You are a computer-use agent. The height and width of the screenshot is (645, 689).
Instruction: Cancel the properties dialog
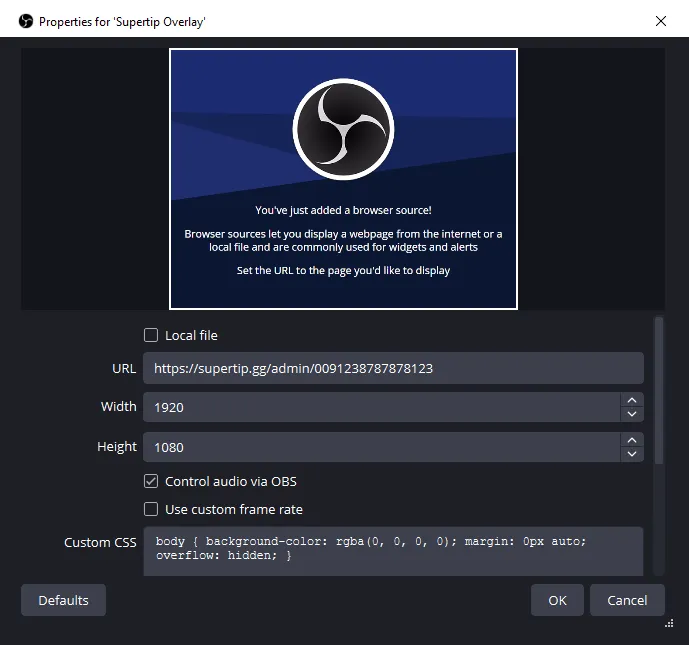(627, 600)
